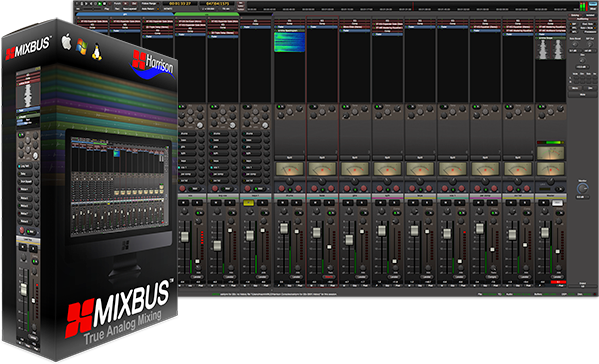Open the blue spectrogram plugin display

click(290, 42)
